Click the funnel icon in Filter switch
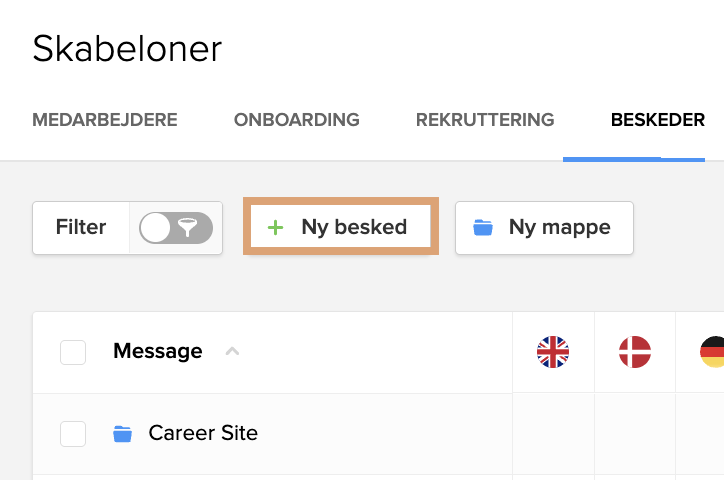This screenshot has height=480, width=724. [x=187, y=228]
